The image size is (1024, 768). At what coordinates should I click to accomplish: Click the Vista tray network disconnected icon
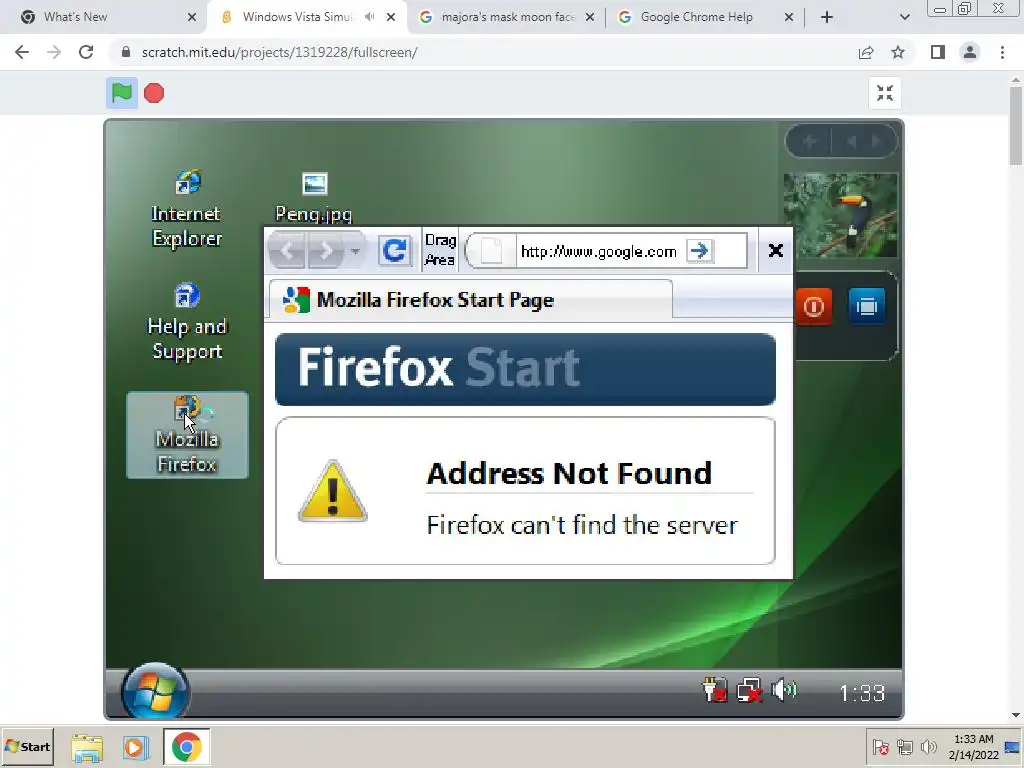749,690
